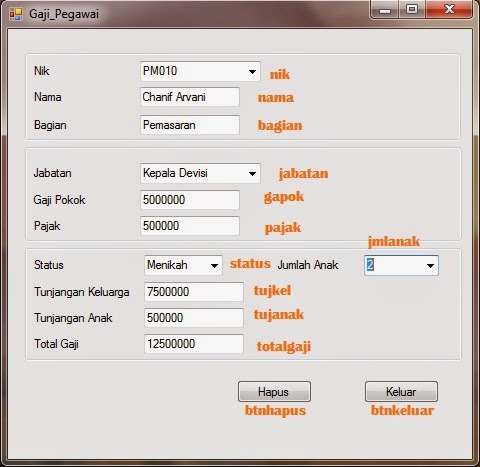Click the Total Gaji field 12500000
The image size is (480, 467).
194,344
